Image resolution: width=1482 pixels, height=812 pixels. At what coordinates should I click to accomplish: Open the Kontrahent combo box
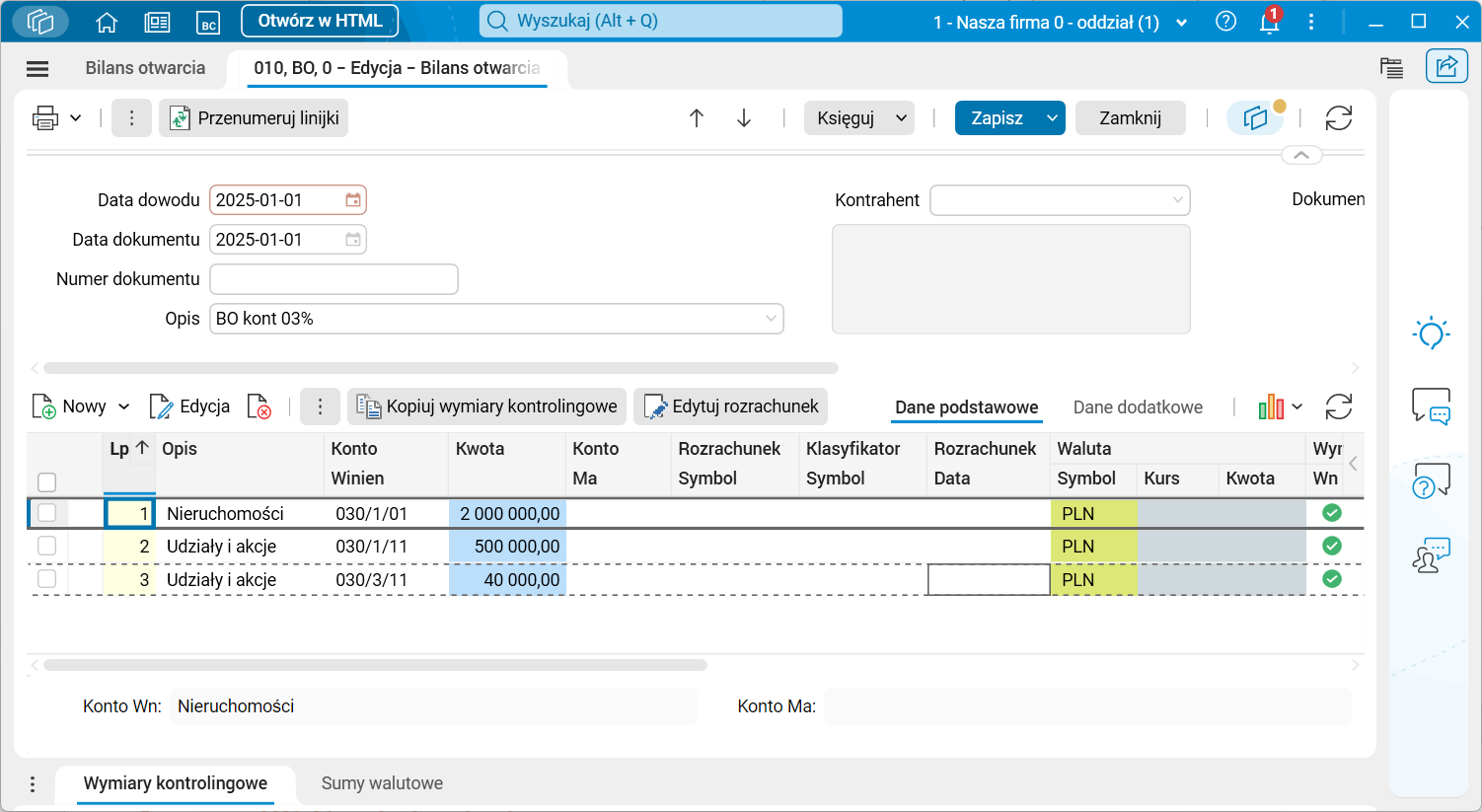1061,200
